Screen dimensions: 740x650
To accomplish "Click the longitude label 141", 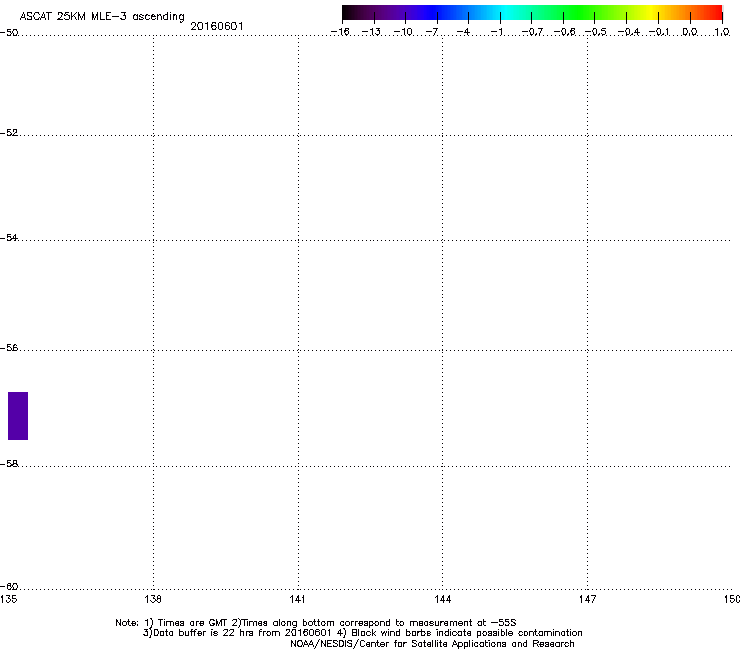I will [298, 599].
